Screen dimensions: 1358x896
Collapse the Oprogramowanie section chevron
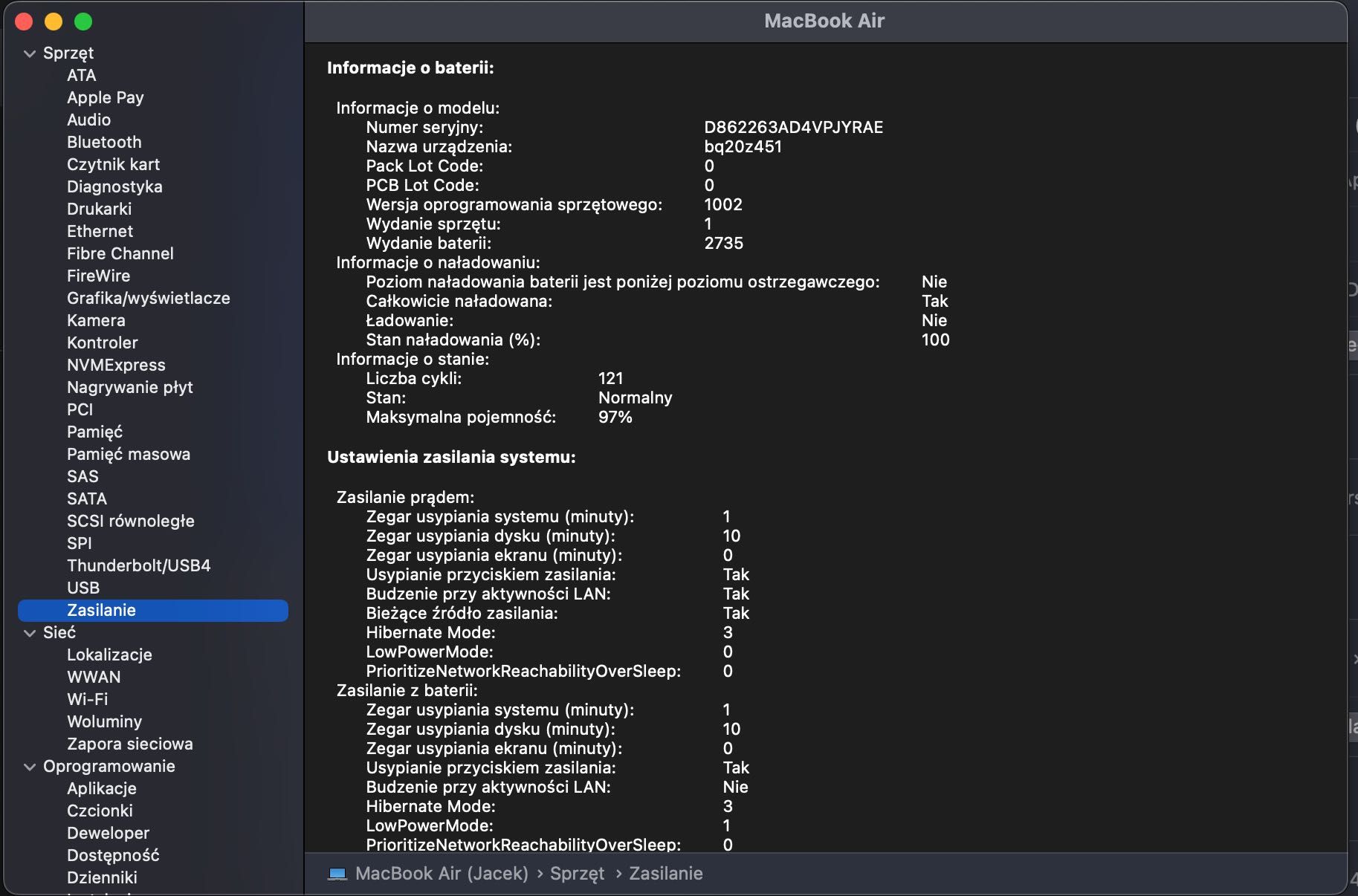(30, 767)
